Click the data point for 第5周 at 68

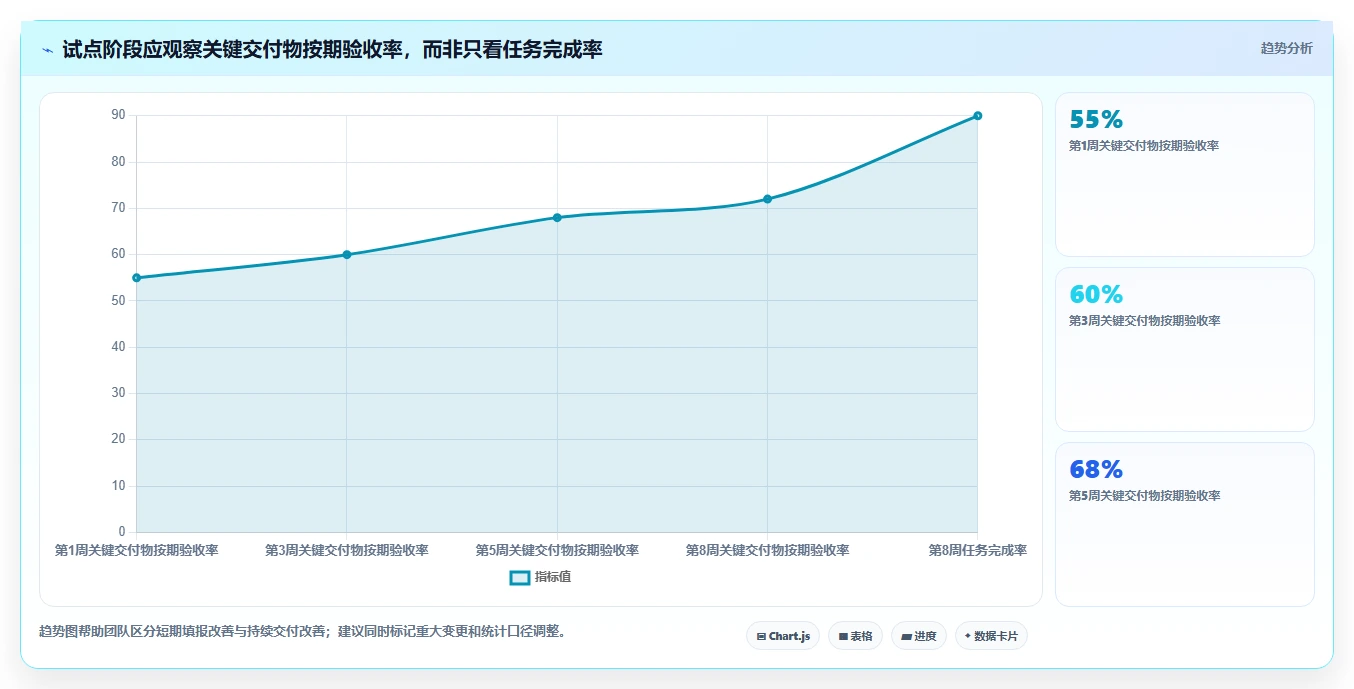[557, 218]
